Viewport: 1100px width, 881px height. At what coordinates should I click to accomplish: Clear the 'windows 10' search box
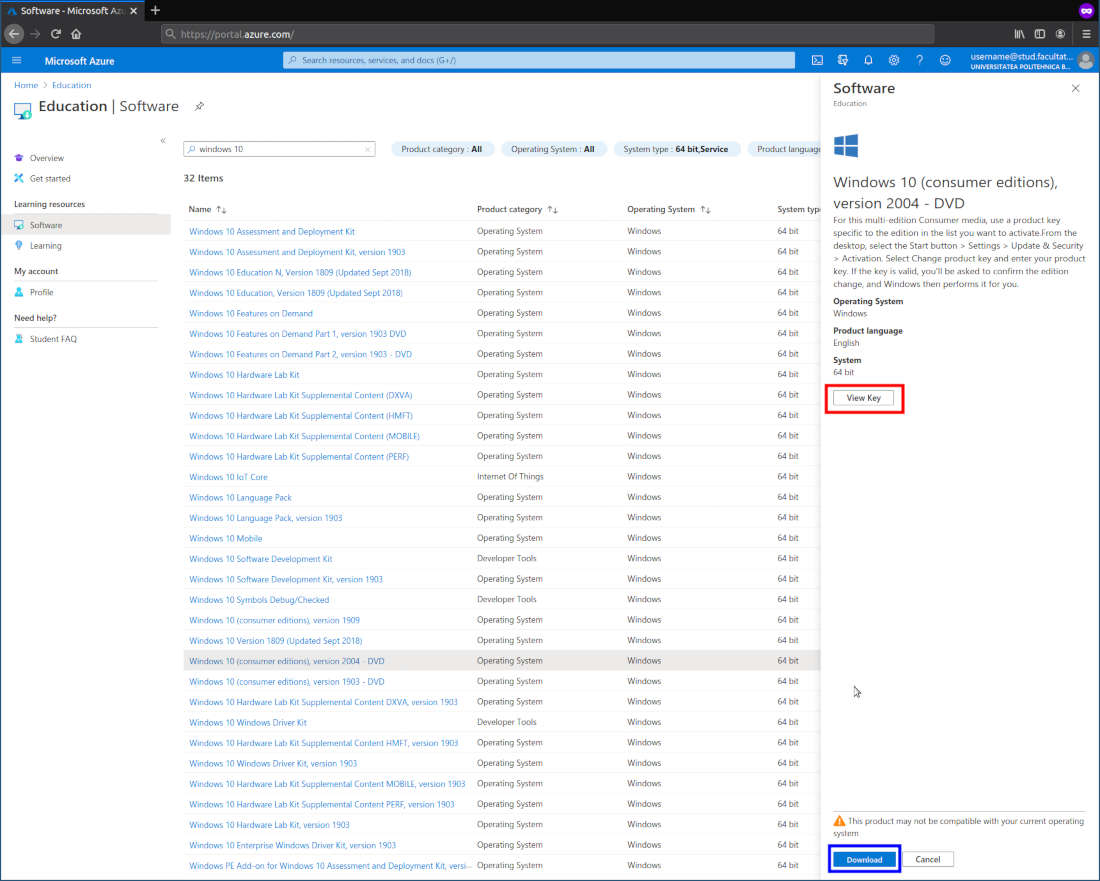367,149
